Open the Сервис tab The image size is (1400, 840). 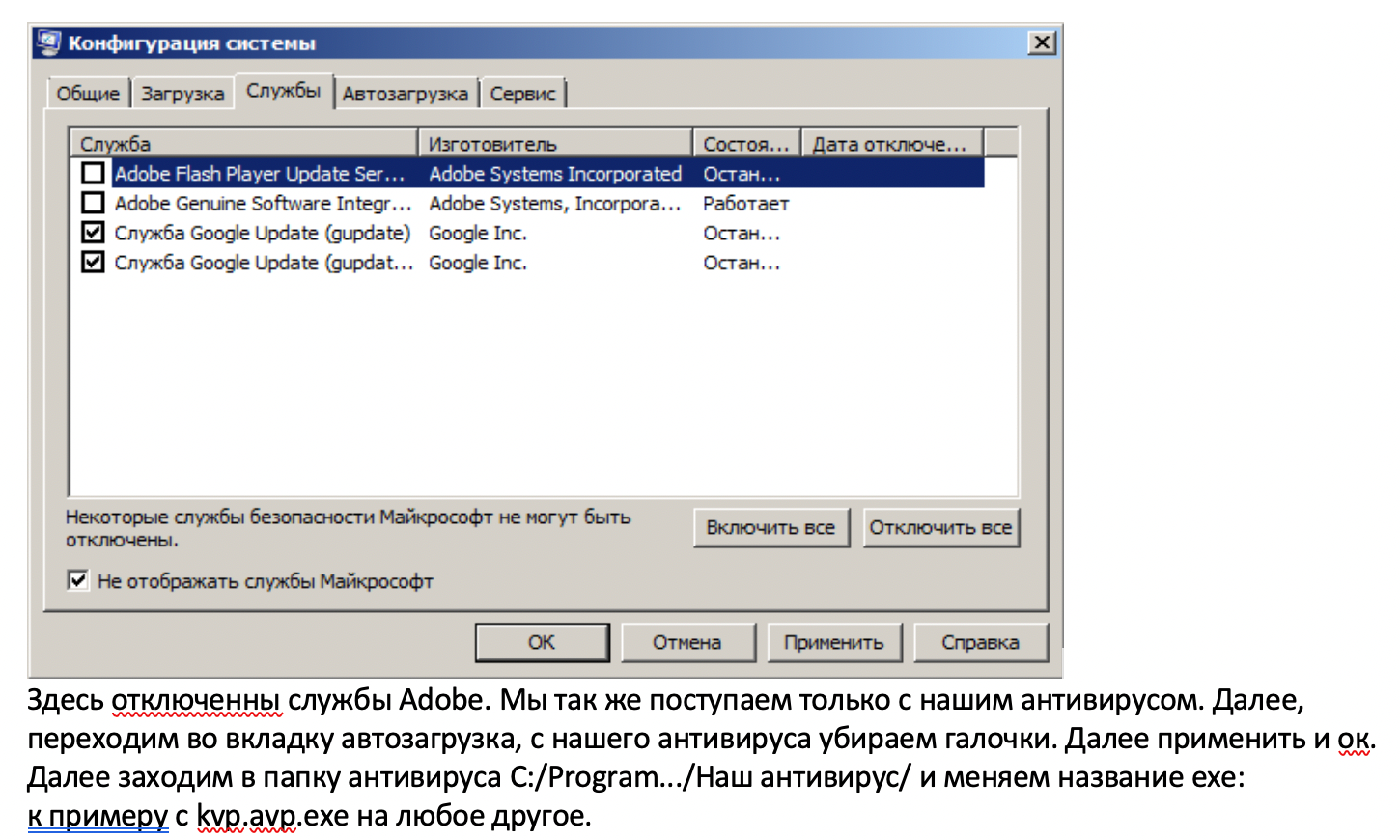[522, 94]
